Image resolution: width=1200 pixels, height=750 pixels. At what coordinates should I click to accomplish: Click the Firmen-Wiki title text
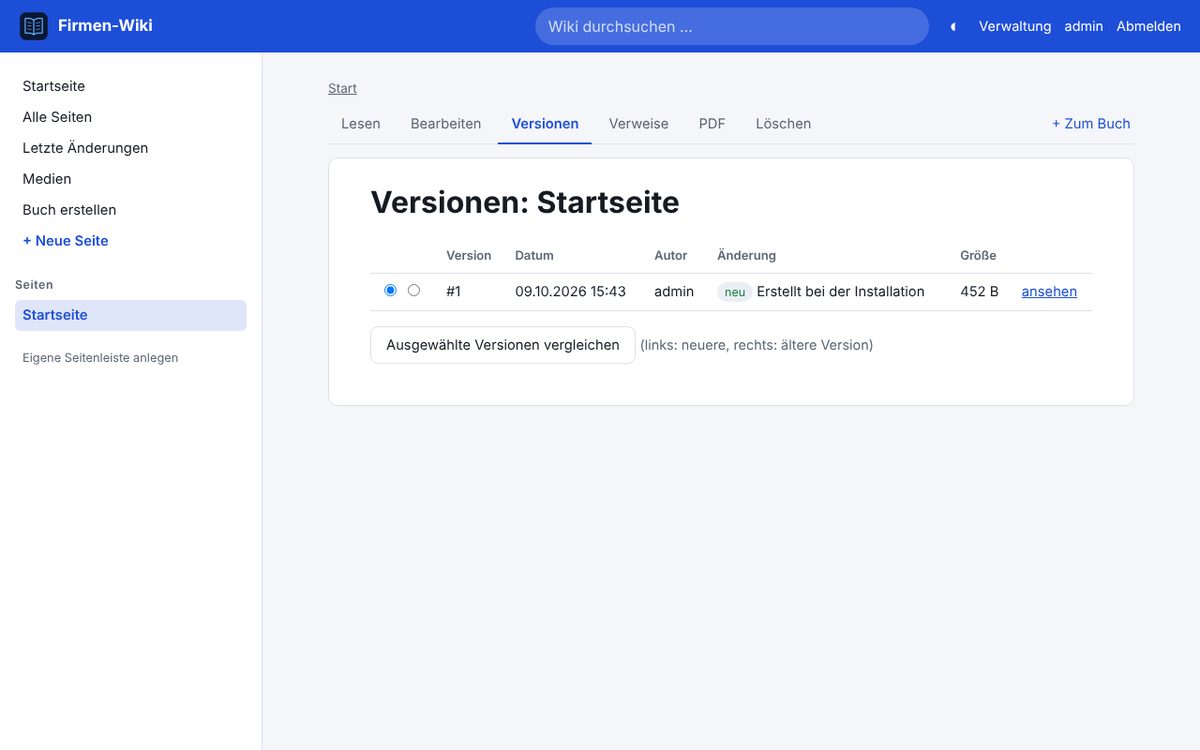pos(105,26)
